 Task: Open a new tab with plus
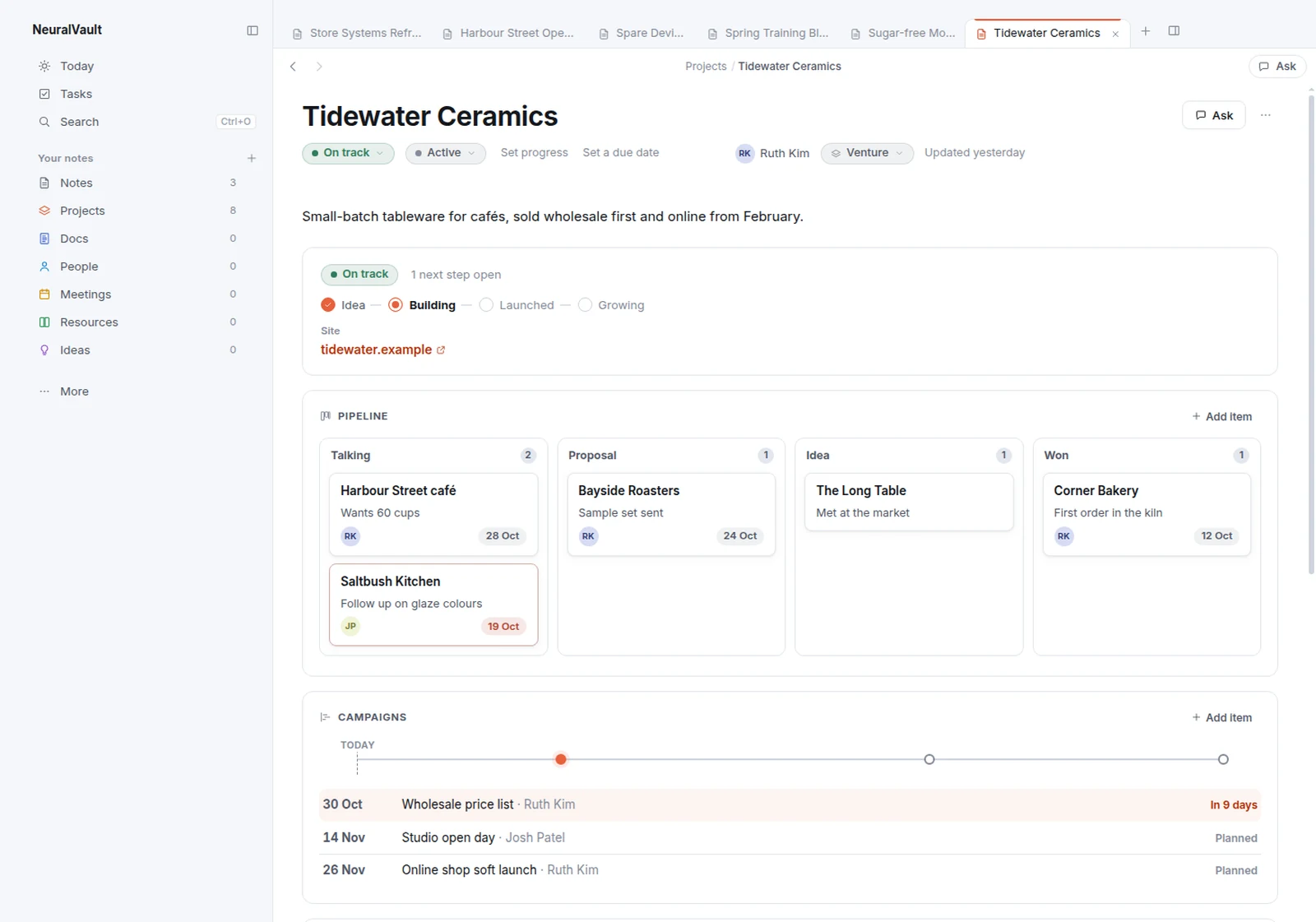point(1145,31)
